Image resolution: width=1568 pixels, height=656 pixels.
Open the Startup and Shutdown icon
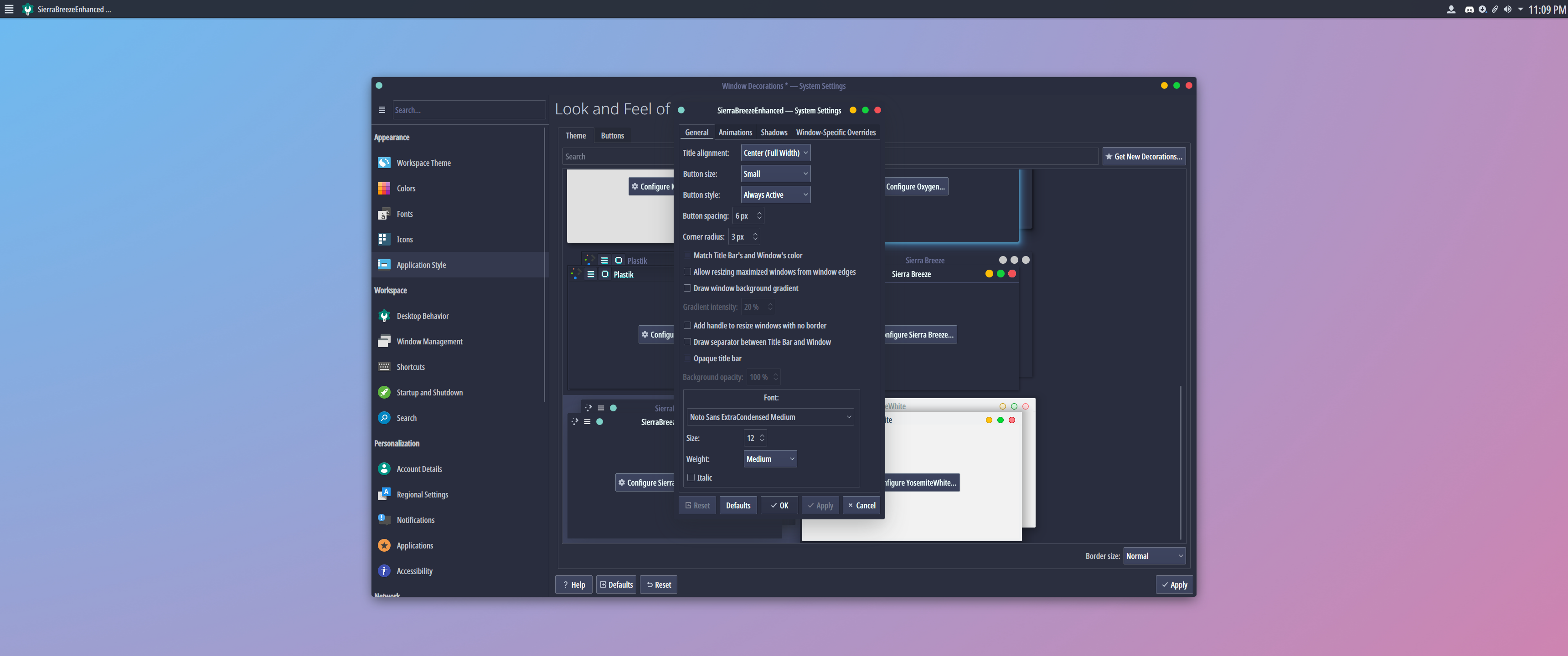384,393
